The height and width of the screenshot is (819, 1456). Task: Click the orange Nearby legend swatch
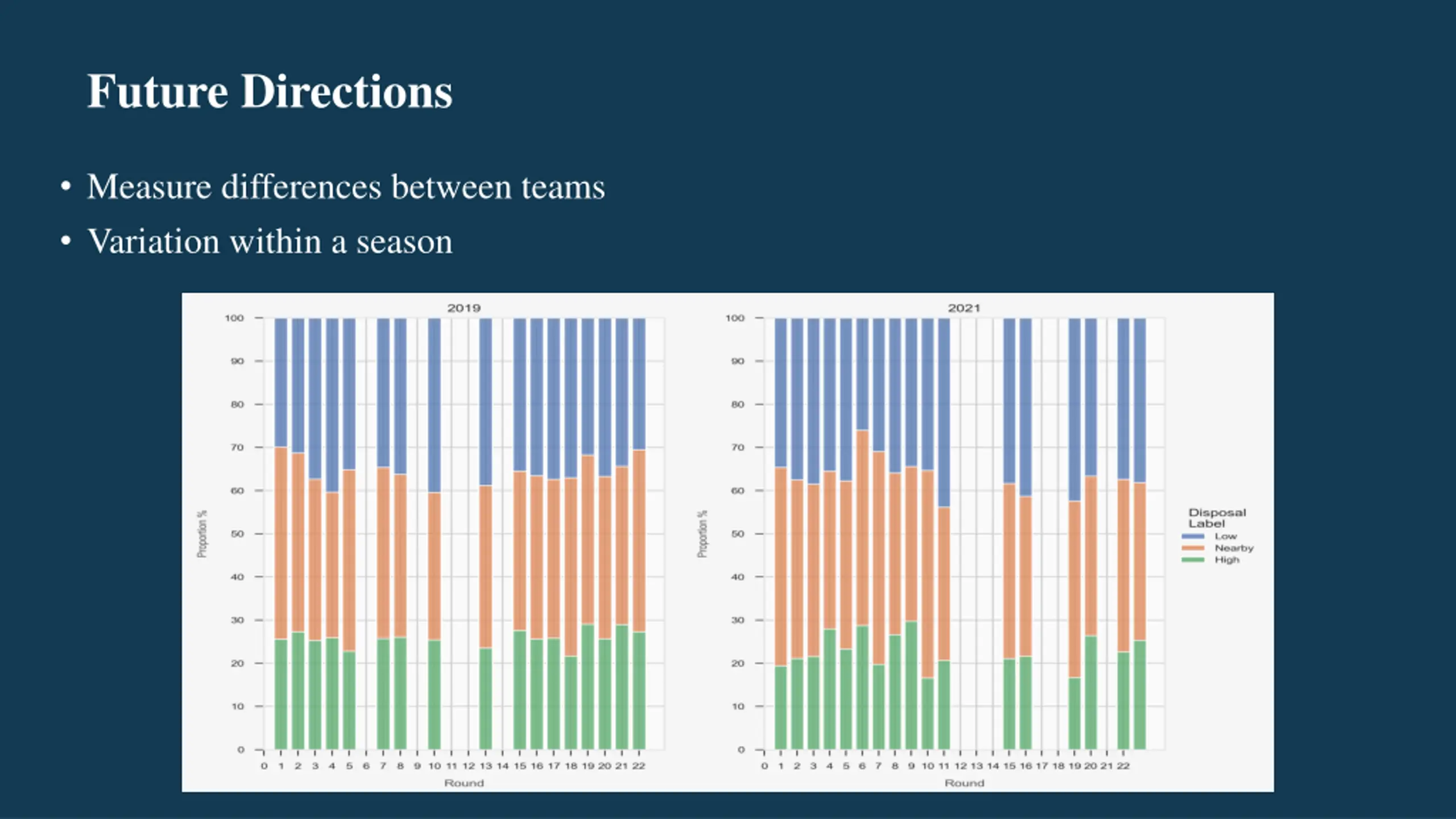[1193, 548]
